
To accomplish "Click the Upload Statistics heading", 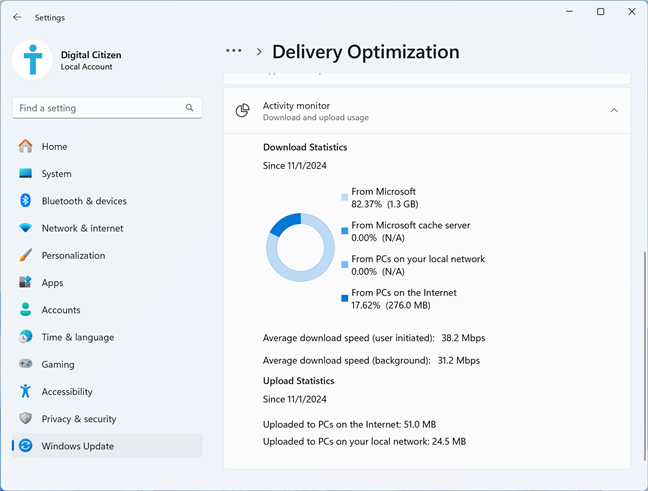I will click(298, 381).
